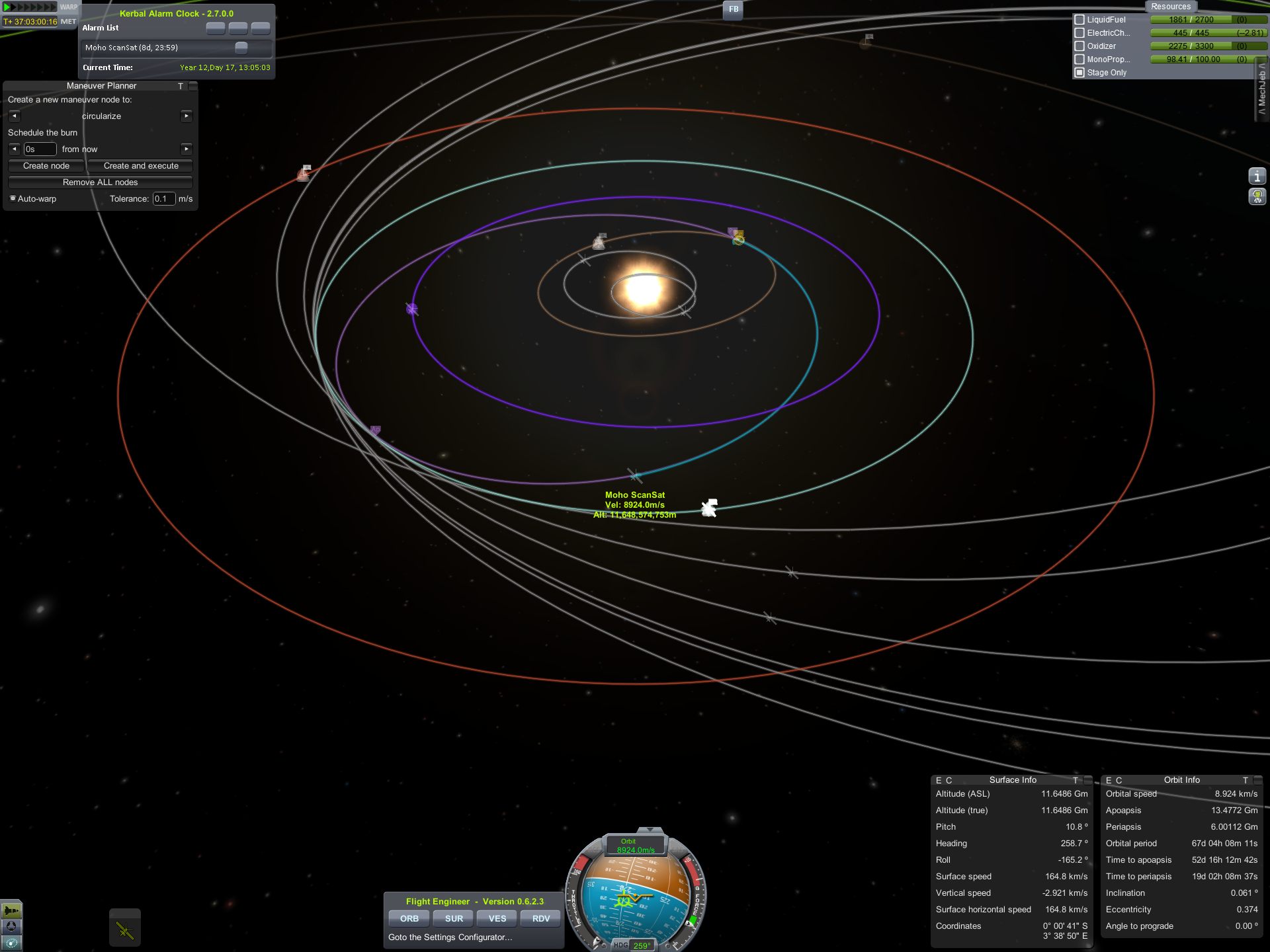Click C button in Orbit Info header

[x=1119, y=781]
